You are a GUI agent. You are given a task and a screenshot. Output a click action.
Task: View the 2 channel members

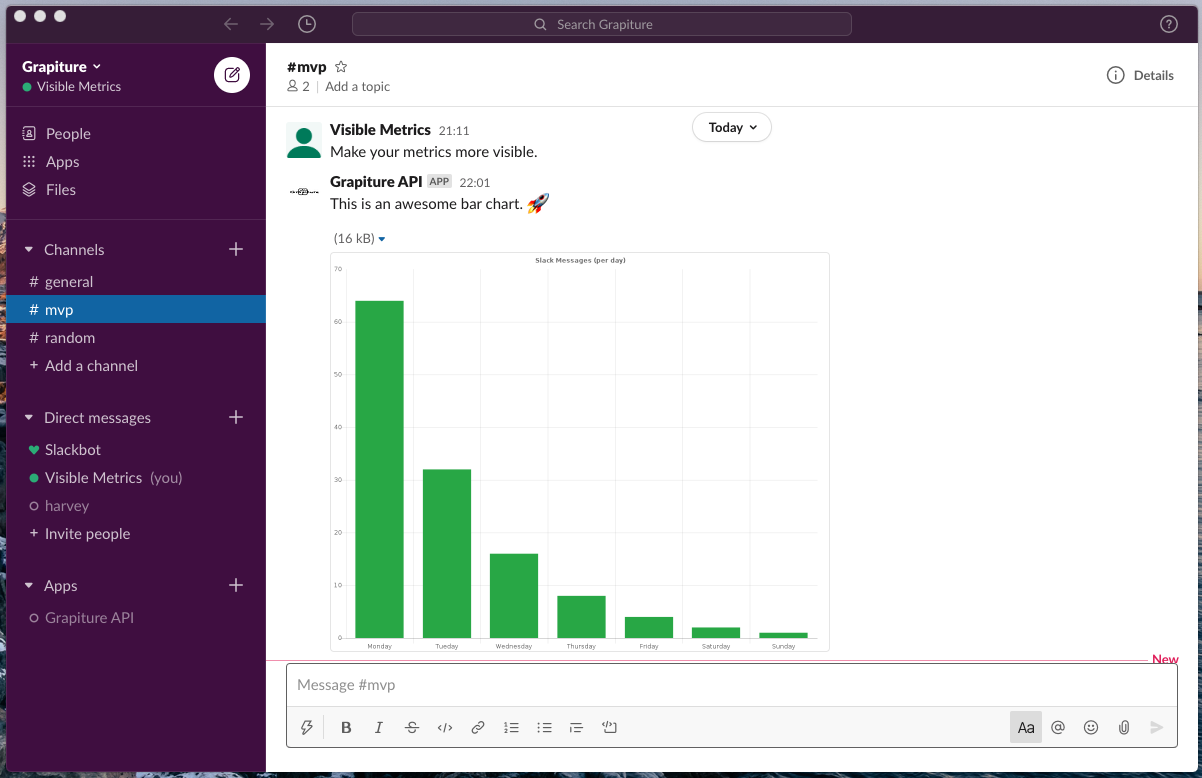[298, 86]
